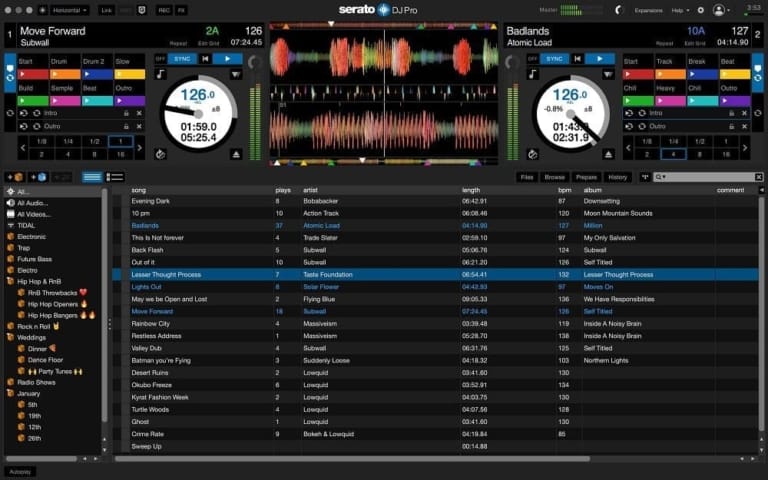Collapse the January crate folder
The height and width of the screenshot is (480, 768).
tap(10, 393)
